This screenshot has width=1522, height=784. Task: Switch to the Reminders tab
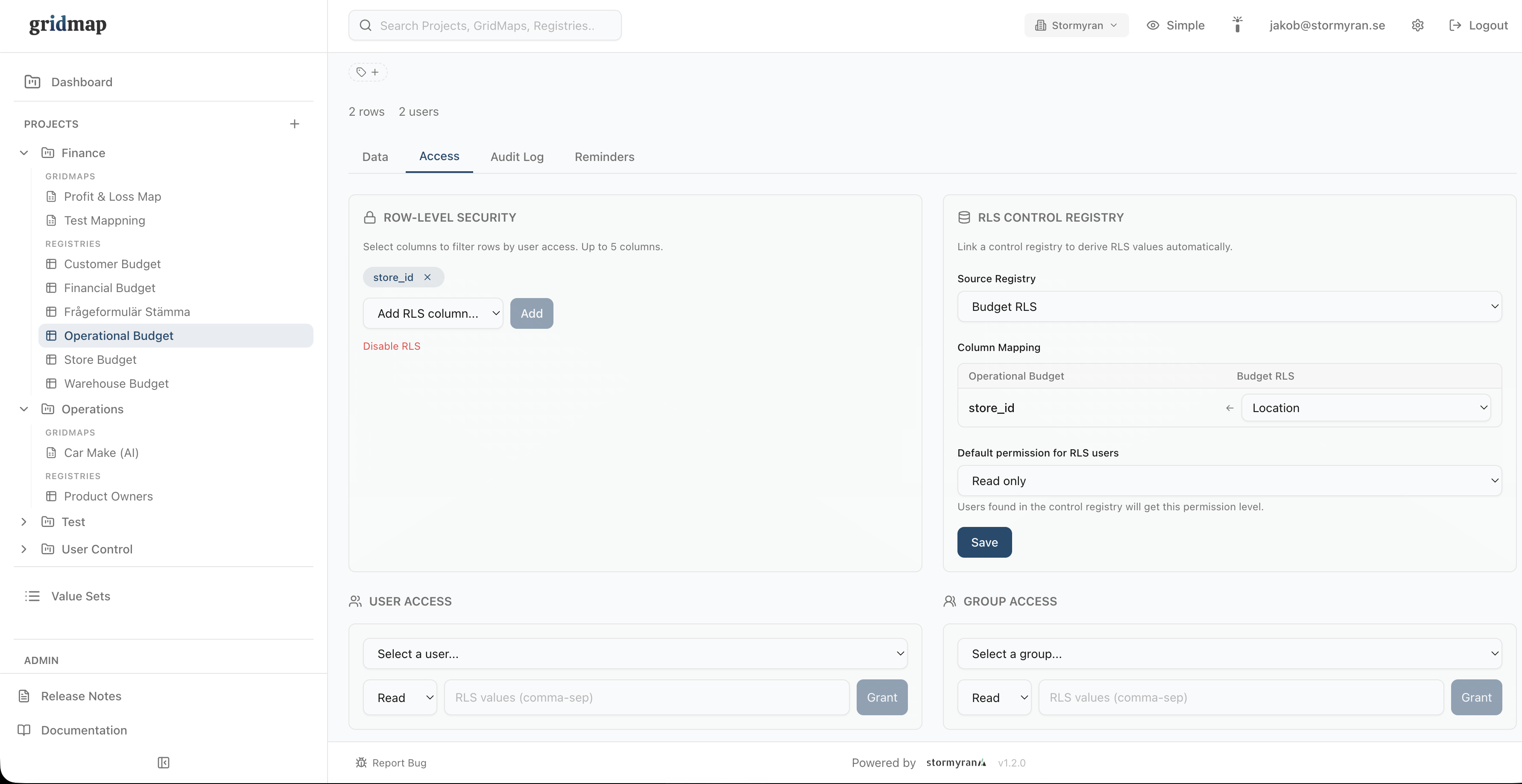[604, 157]
